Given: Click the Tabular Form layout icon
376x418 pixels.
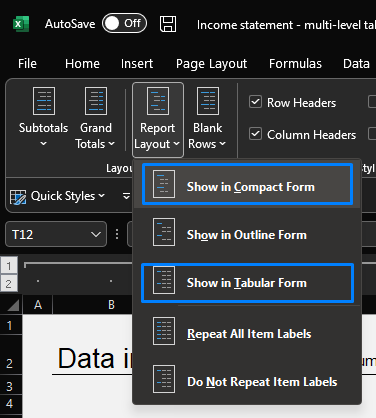Looking at the screenshot, I should pyautogui.click(x=164, y=280).
